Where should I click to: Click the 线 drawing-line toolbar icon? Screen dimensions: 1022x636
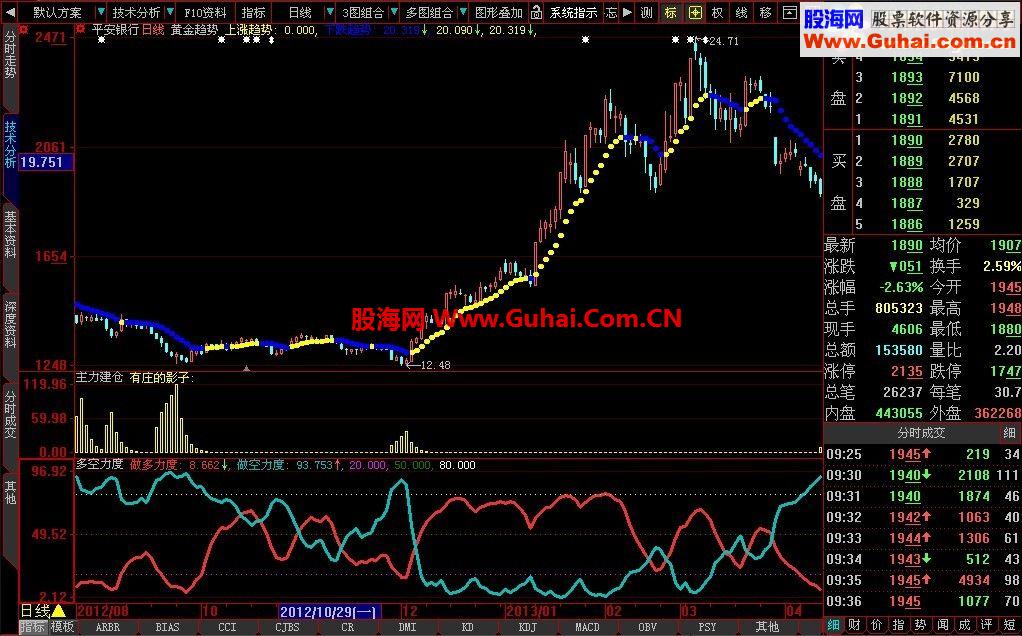(x=742, y=12)
